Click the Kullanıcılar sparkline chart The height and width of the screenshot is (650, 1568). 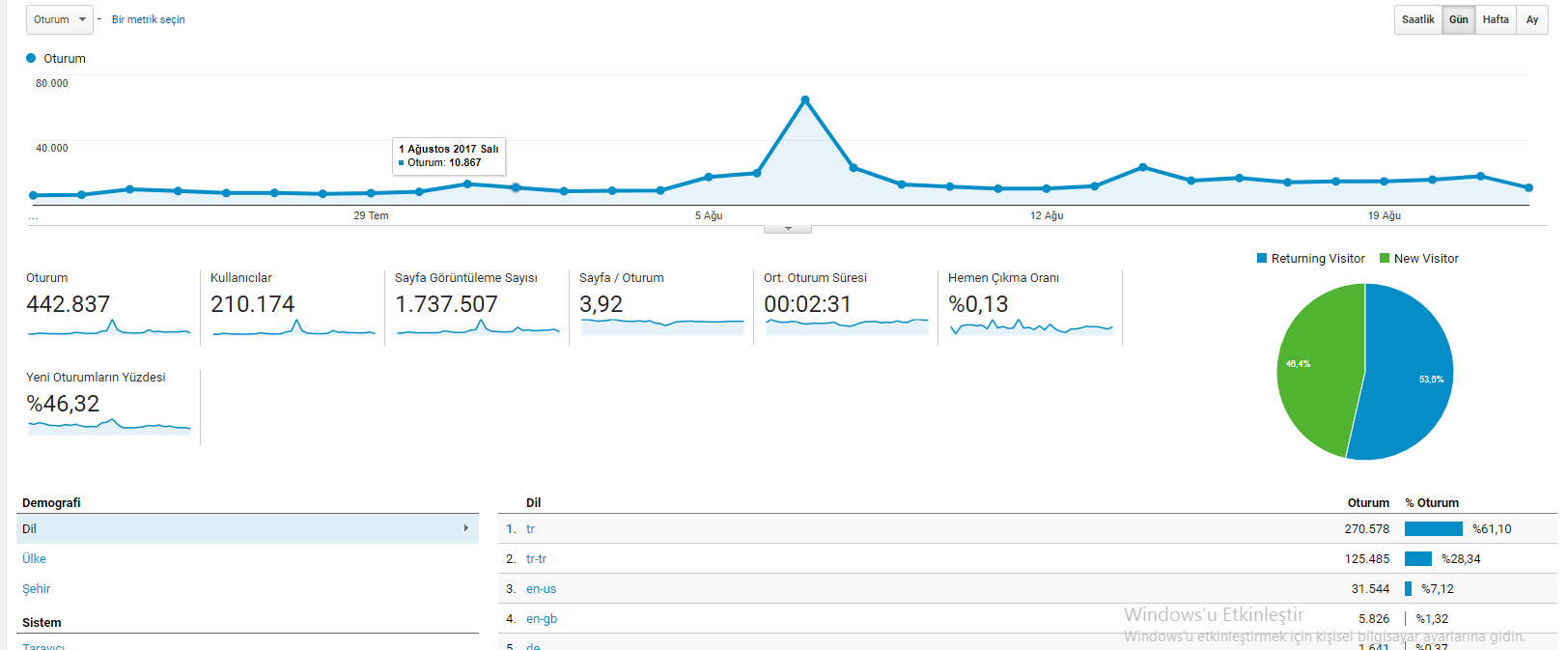(x=294, y=327)
